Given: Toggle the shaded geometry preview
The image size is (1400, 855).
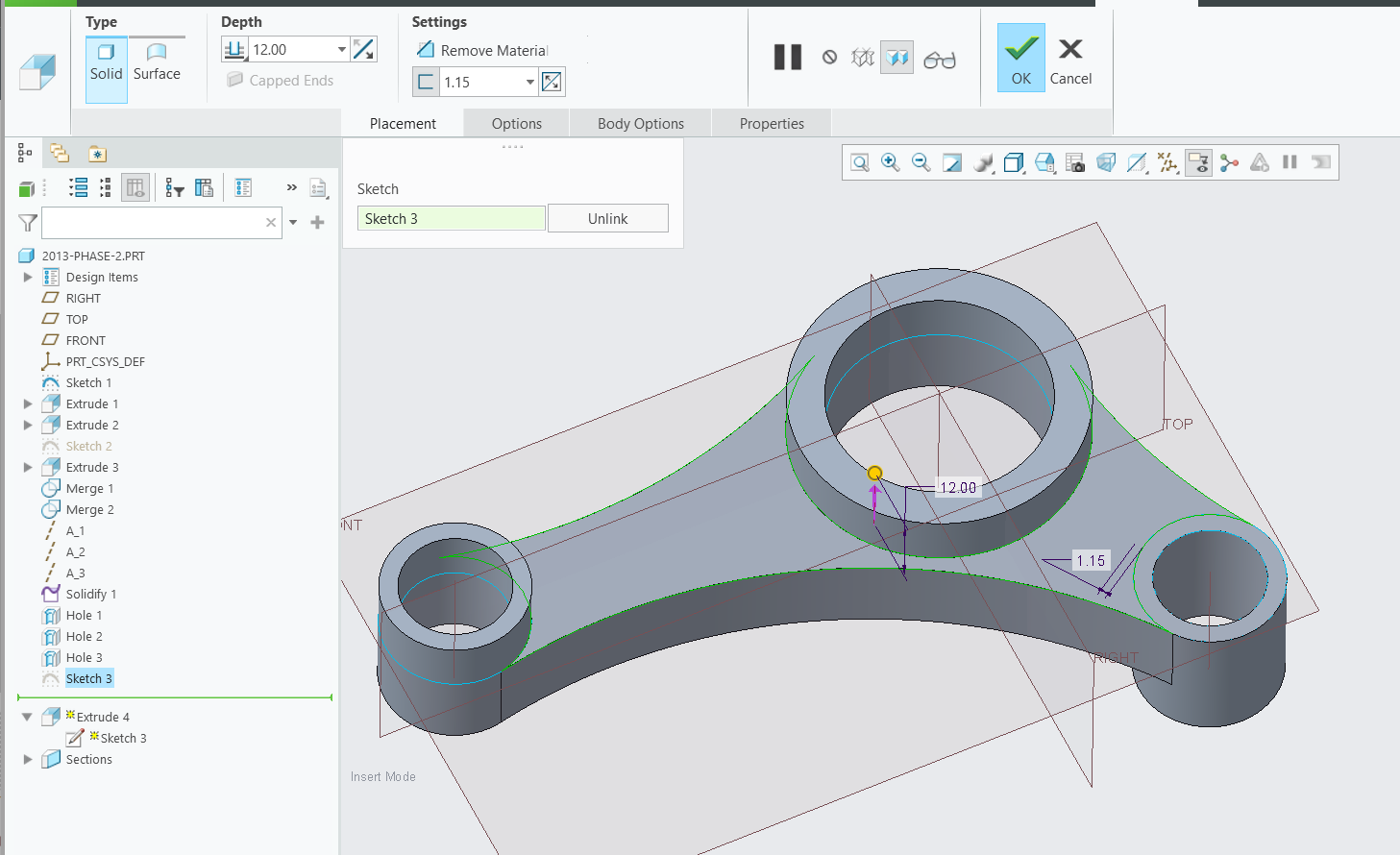Looking at the screenshot, I should click(x=897, y=58).
